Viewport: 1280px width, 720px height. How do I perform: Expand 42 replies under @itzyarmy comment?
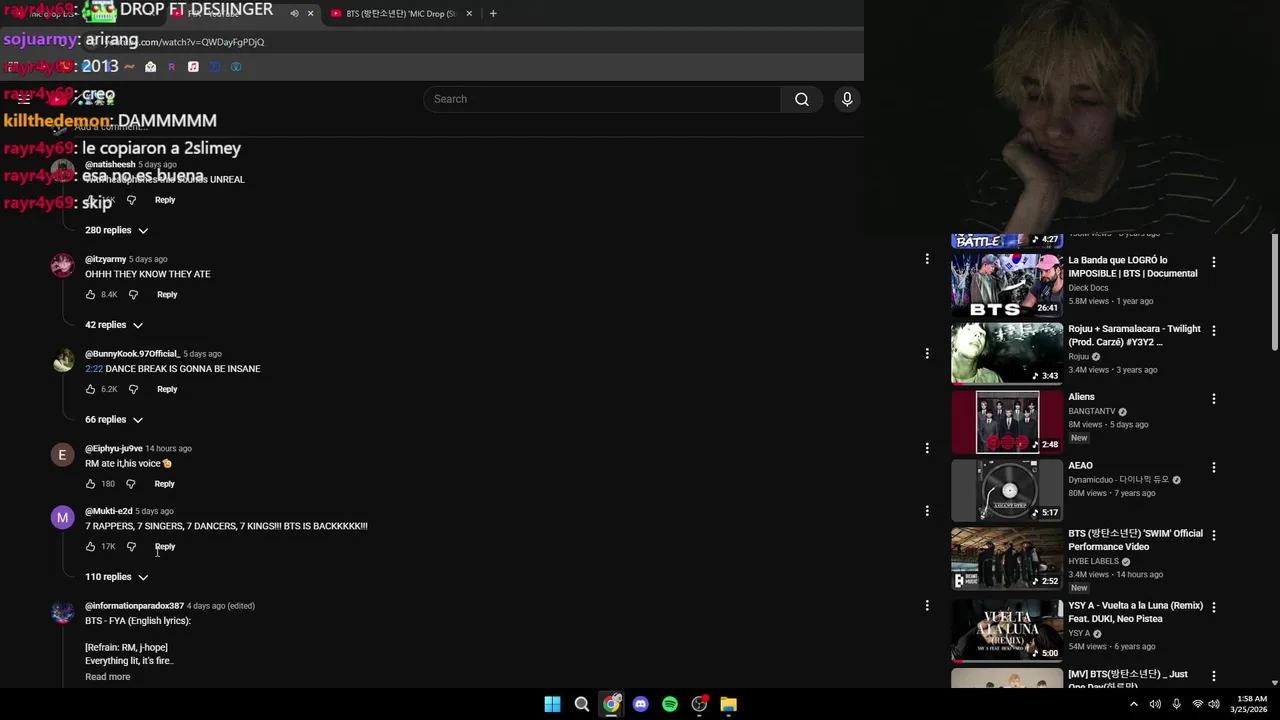pyautogui.click(x=114, y=325)
